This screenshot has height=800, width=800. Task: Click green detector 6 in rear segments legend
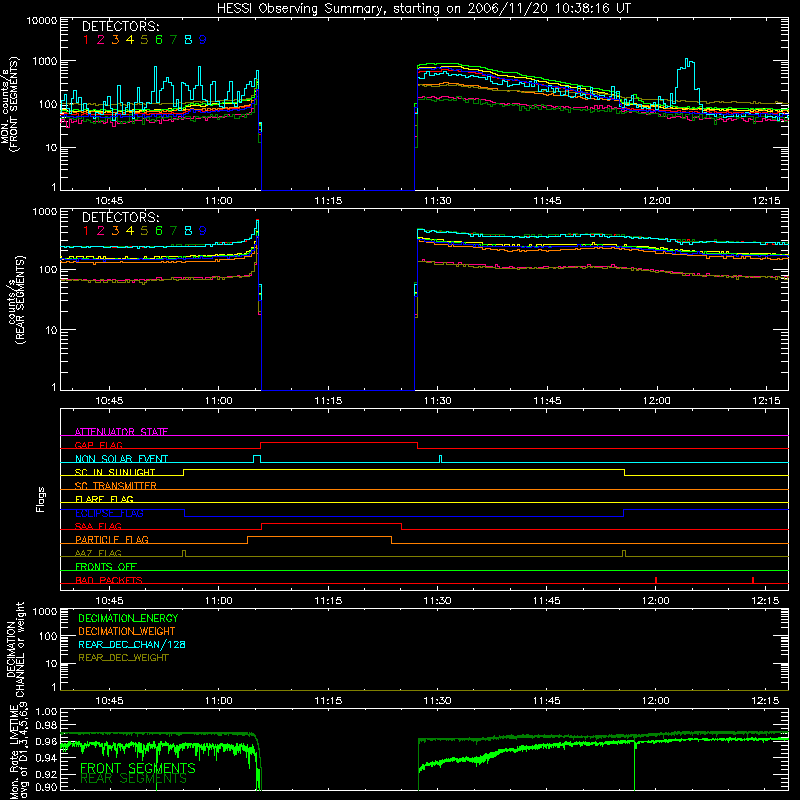point(159,231)
